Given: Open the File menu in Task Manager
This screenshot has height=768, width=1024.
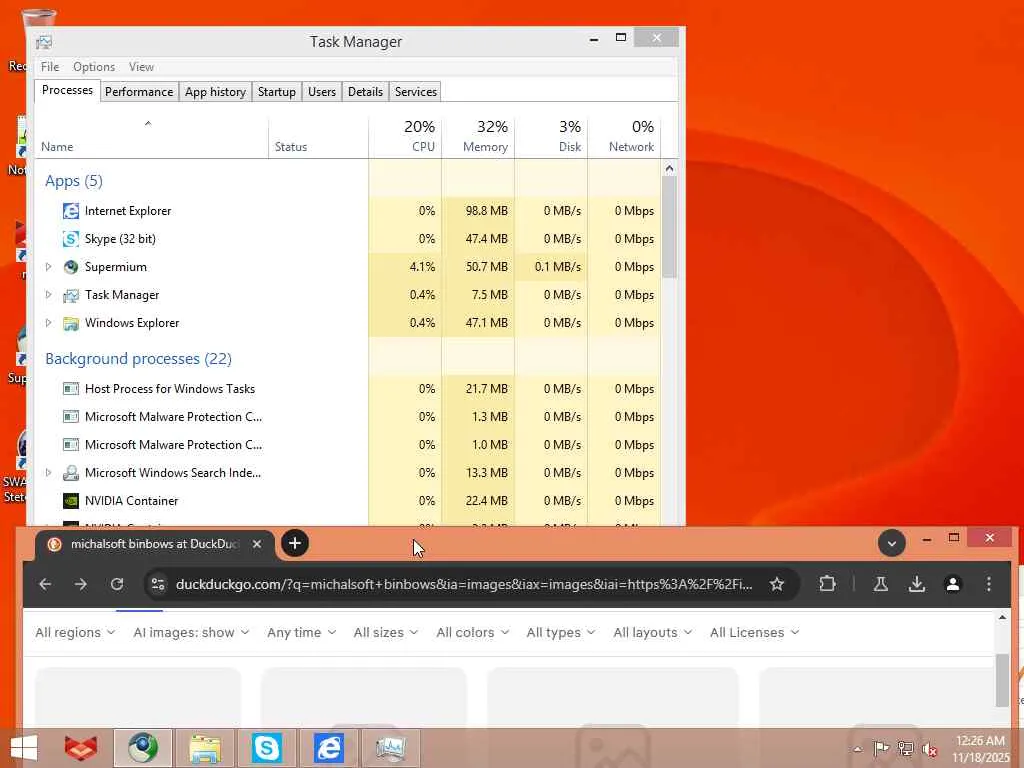Looking at the screenshot, I should click(x=50, y=67).
